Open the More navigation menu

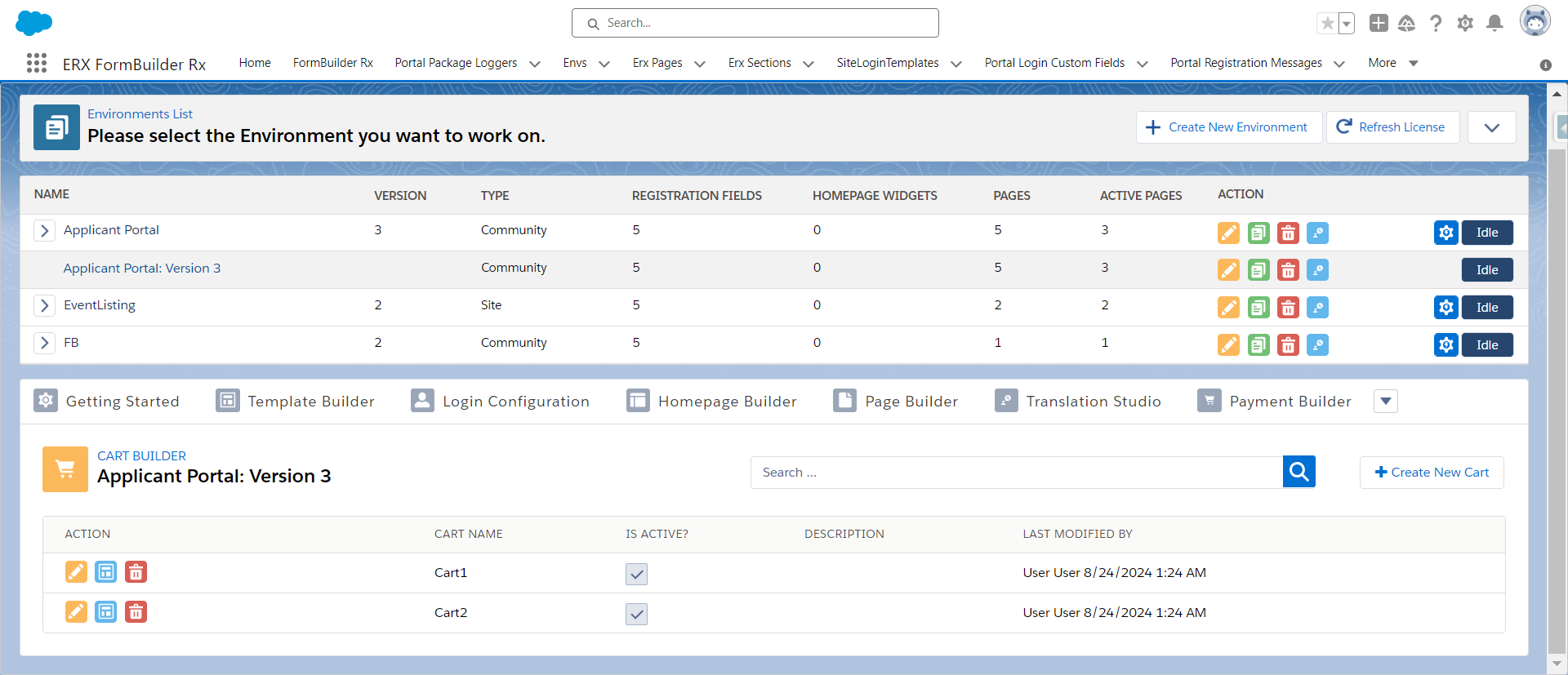click(x=1392, y=63)
